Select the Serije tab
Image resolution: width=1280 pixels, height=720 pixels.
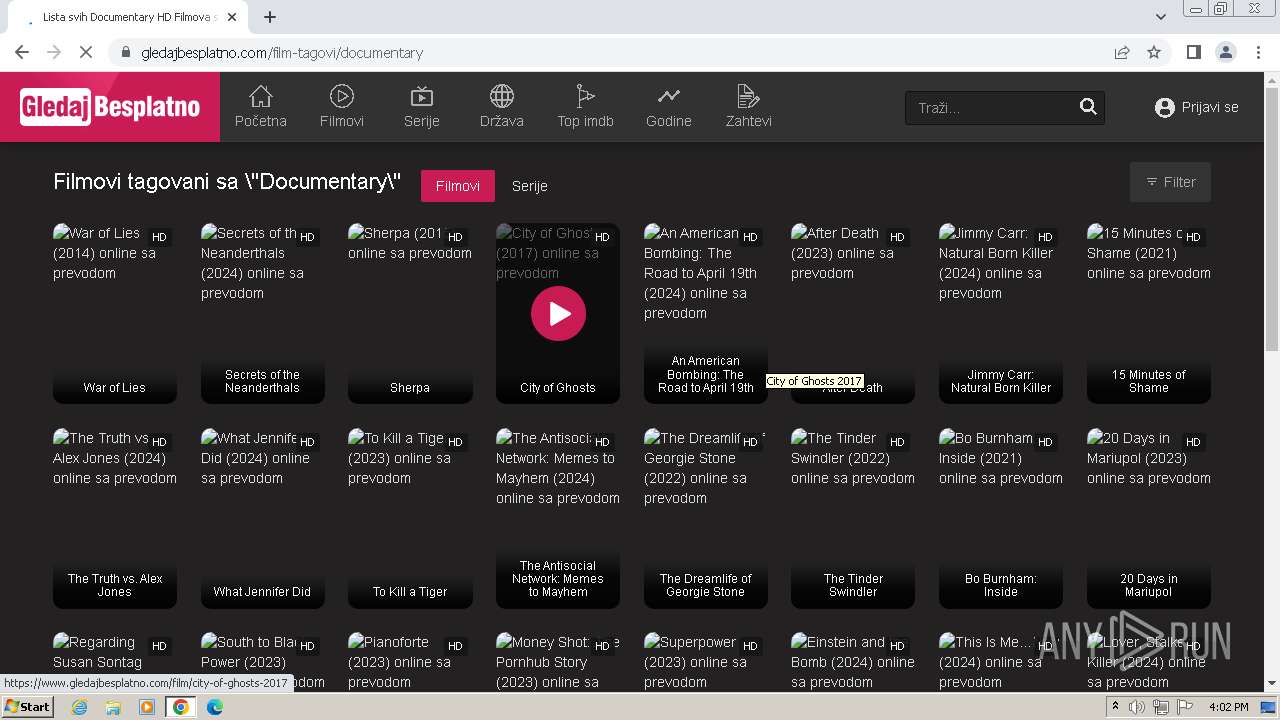pyautogui.click(x=530, y=186)
